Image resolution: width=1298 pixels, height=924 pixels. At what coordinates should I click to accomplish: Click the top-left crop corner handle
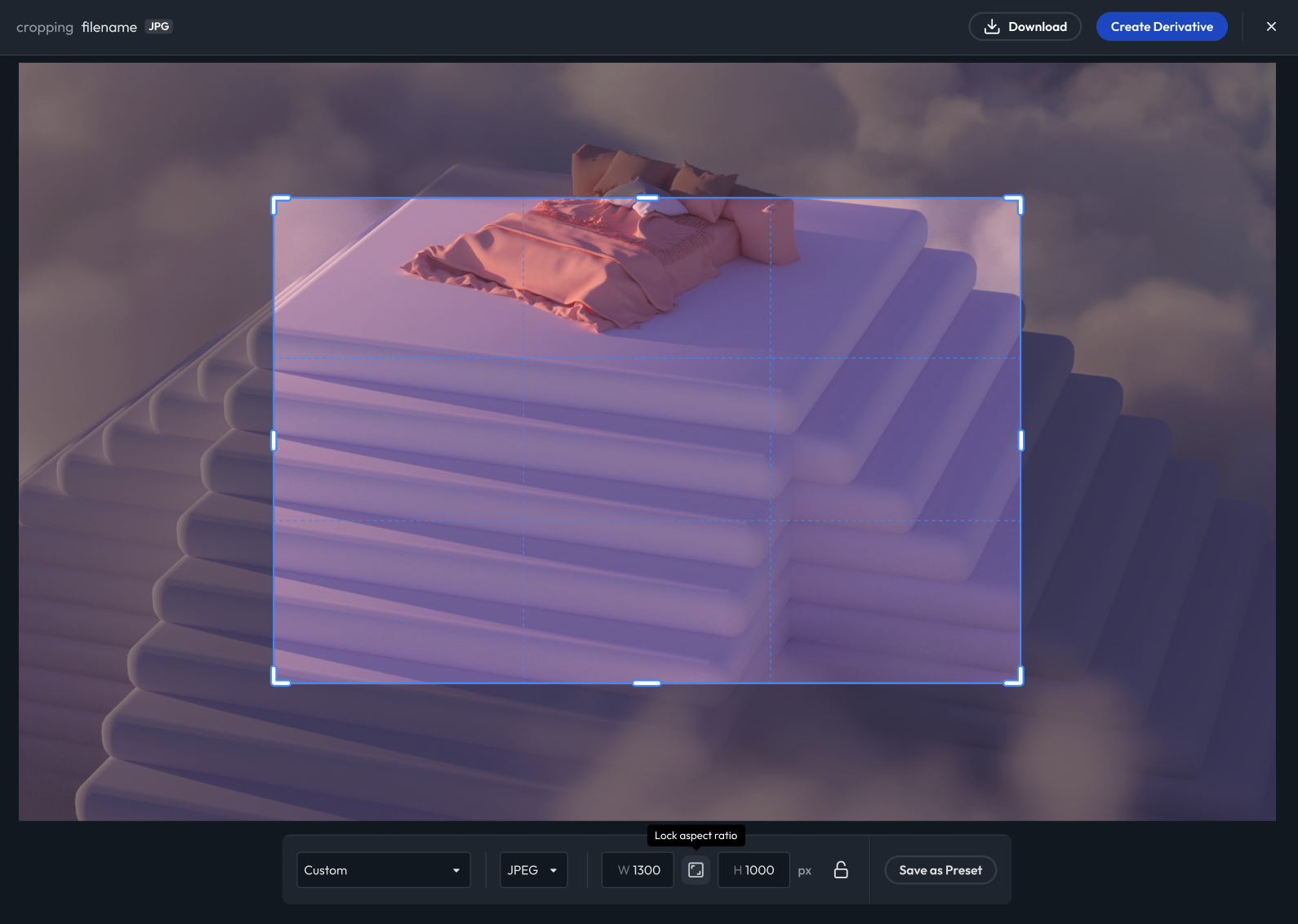click(280, 204)
